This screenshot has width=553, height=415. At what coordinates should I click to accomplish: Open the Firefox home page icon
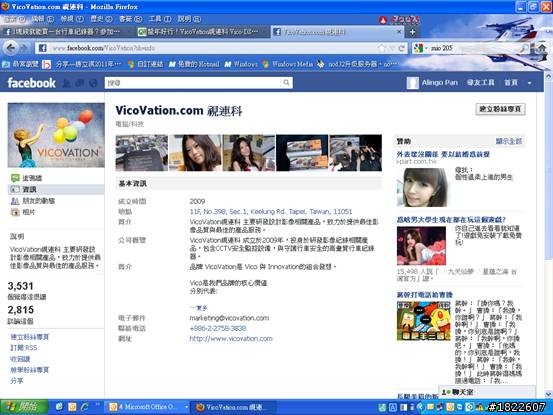point(541,48)
